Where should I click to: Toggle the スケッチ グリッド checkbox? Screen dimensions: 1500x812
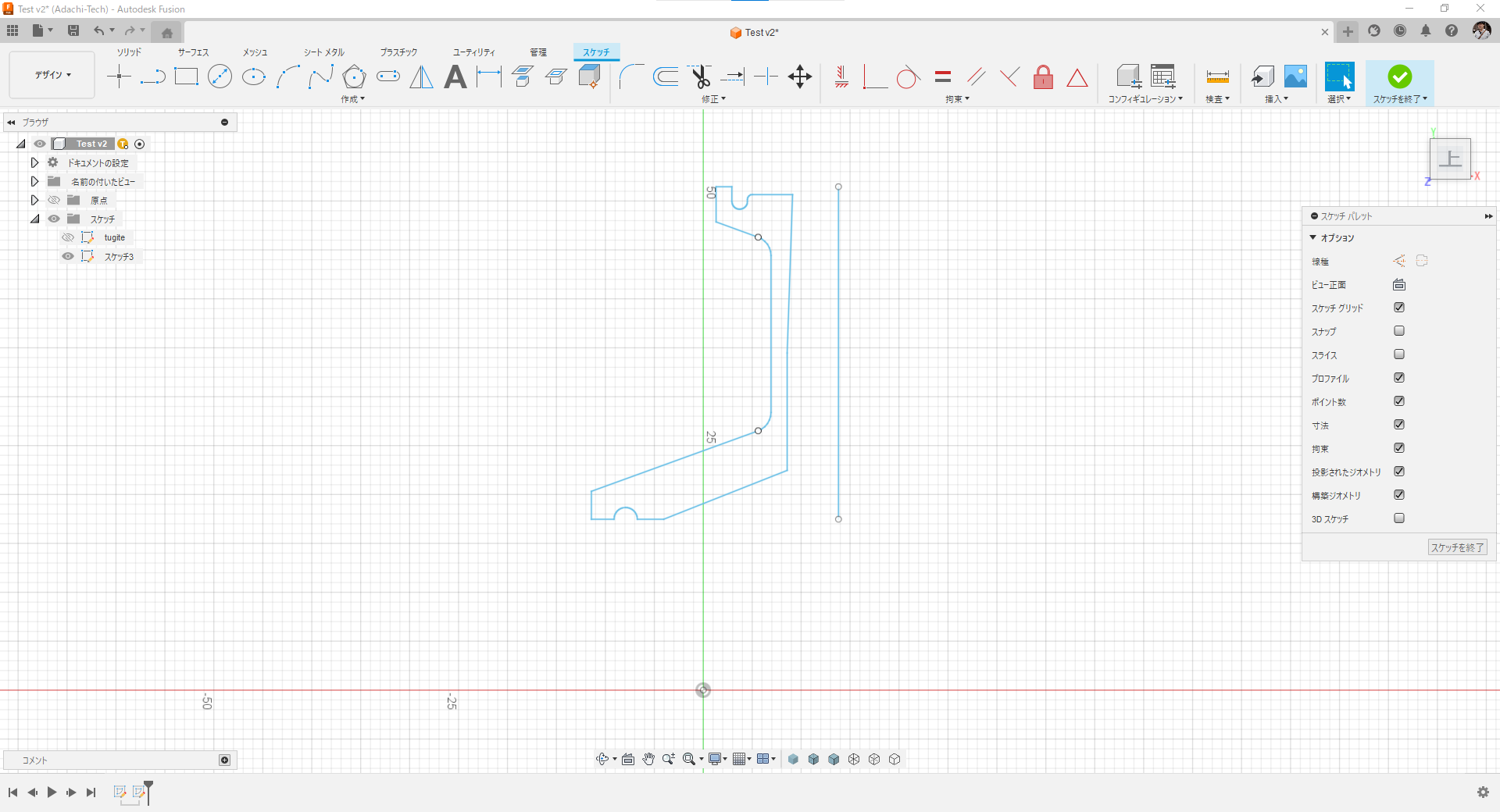pyautogui.click(x=1399, y=308)
